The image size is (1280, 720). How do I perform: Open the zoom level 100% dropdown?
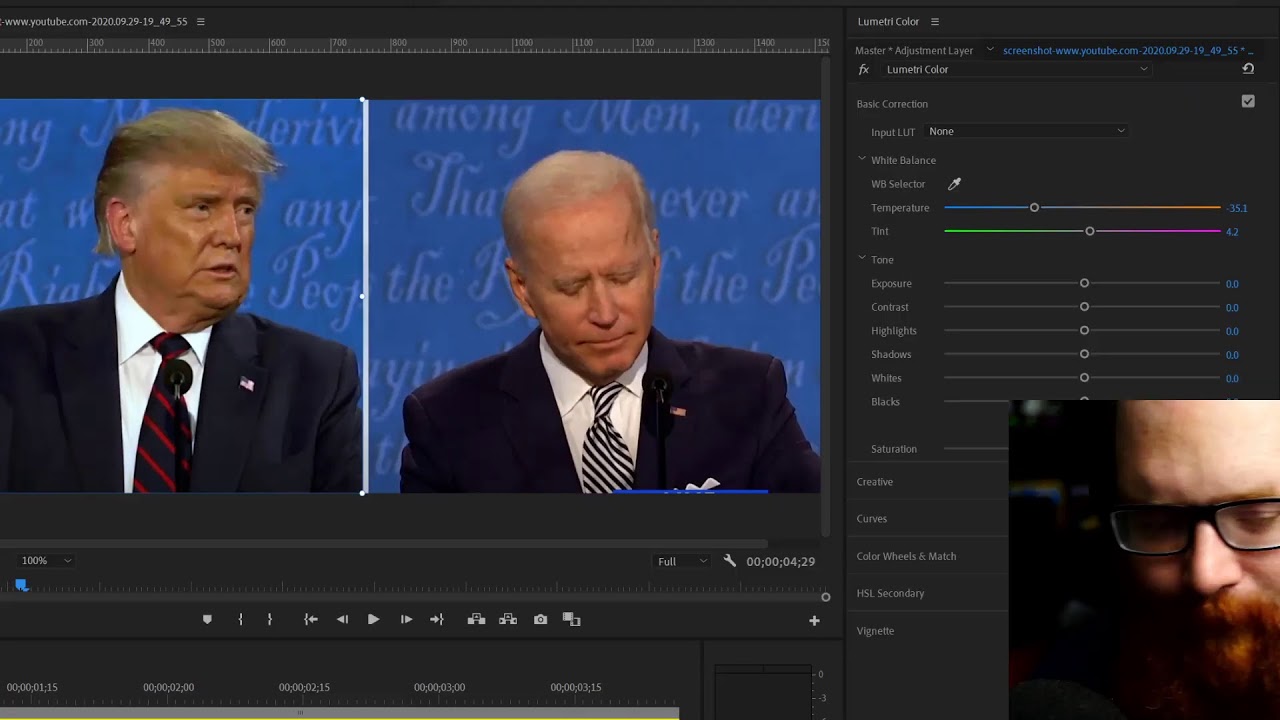[x=47, y=561]
